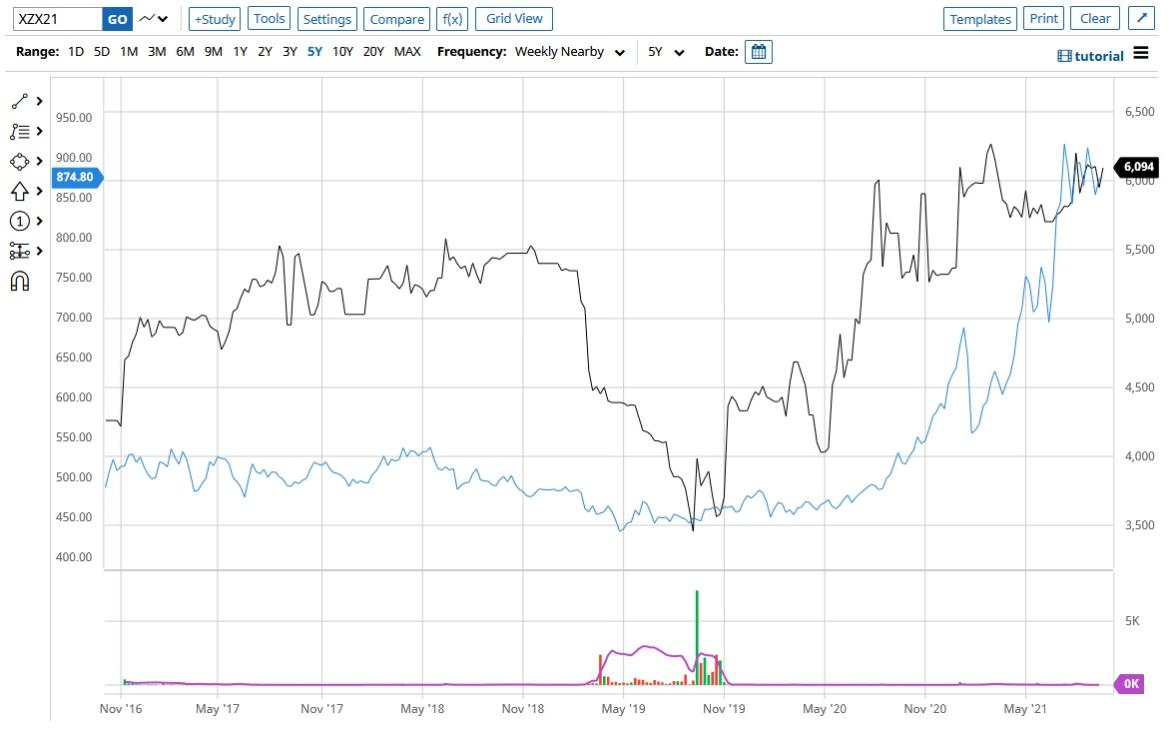Image resolution: width=1175 pixels, height=737 pixels.
Task: Open the Tools menu
Action: [269, 18]
